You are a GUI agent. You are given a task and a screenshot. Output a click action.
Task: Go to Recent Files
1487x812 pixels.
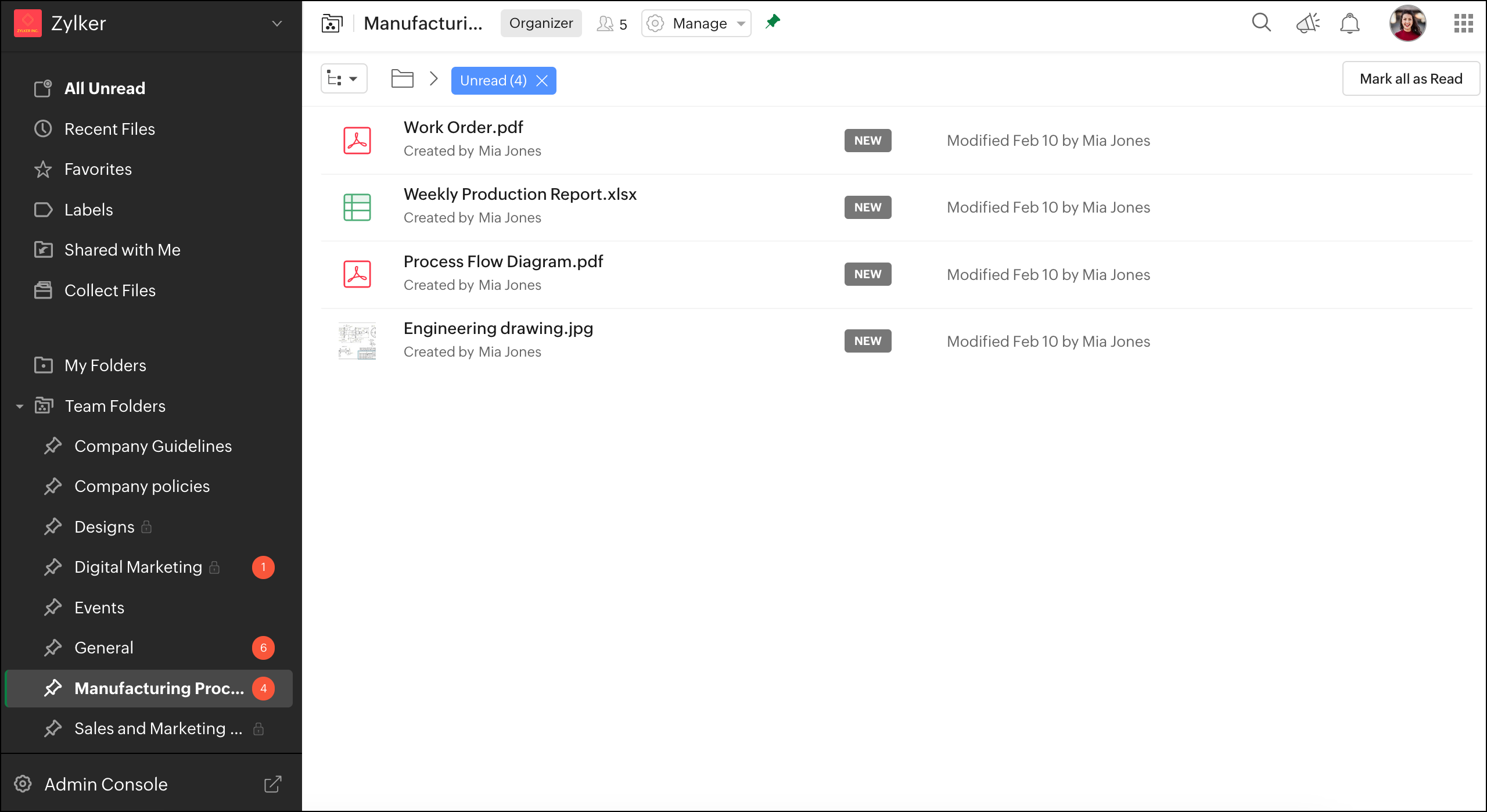point(109,129)
